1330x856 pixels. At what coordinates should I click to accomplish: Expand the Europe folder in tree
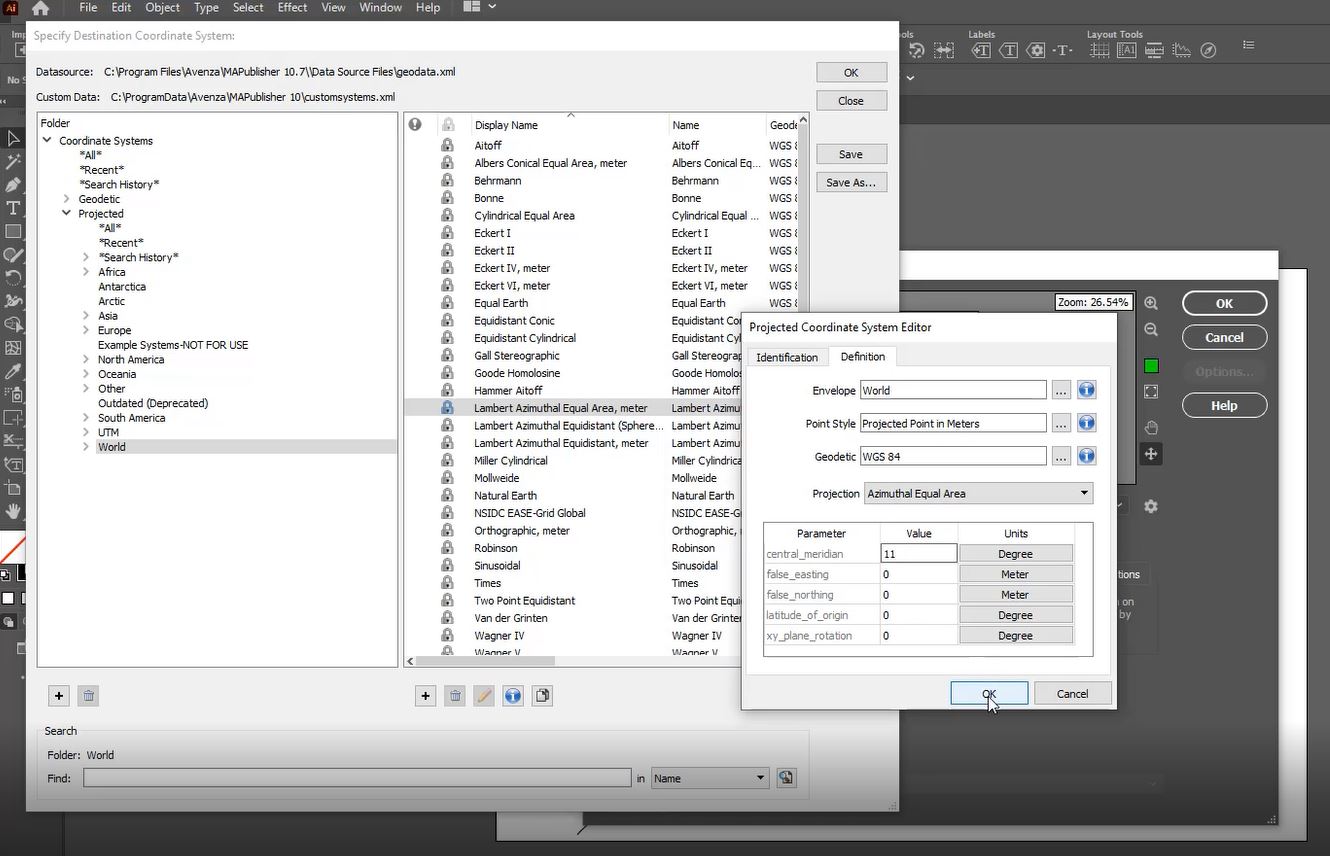coord(87,330)
